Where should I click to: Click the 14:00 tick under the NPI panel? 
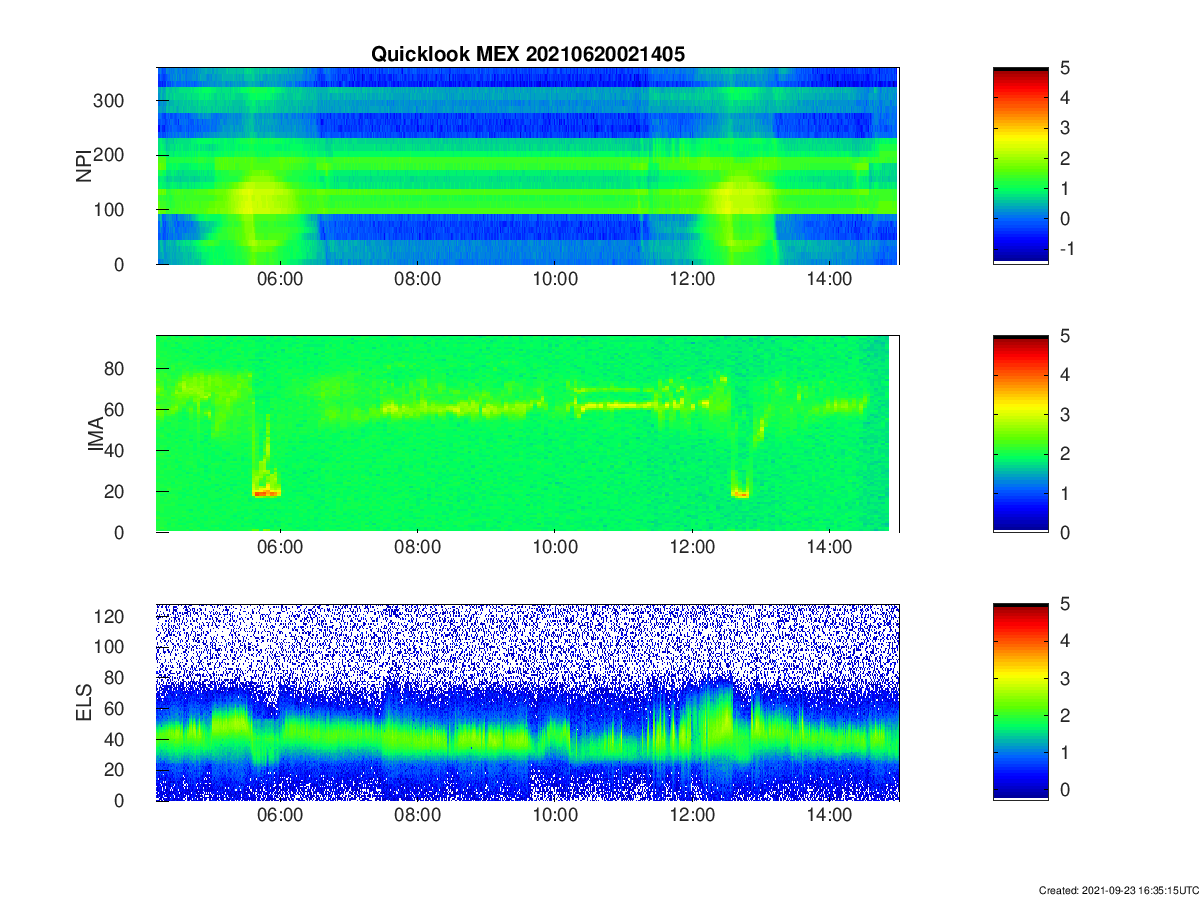(829, 279)
